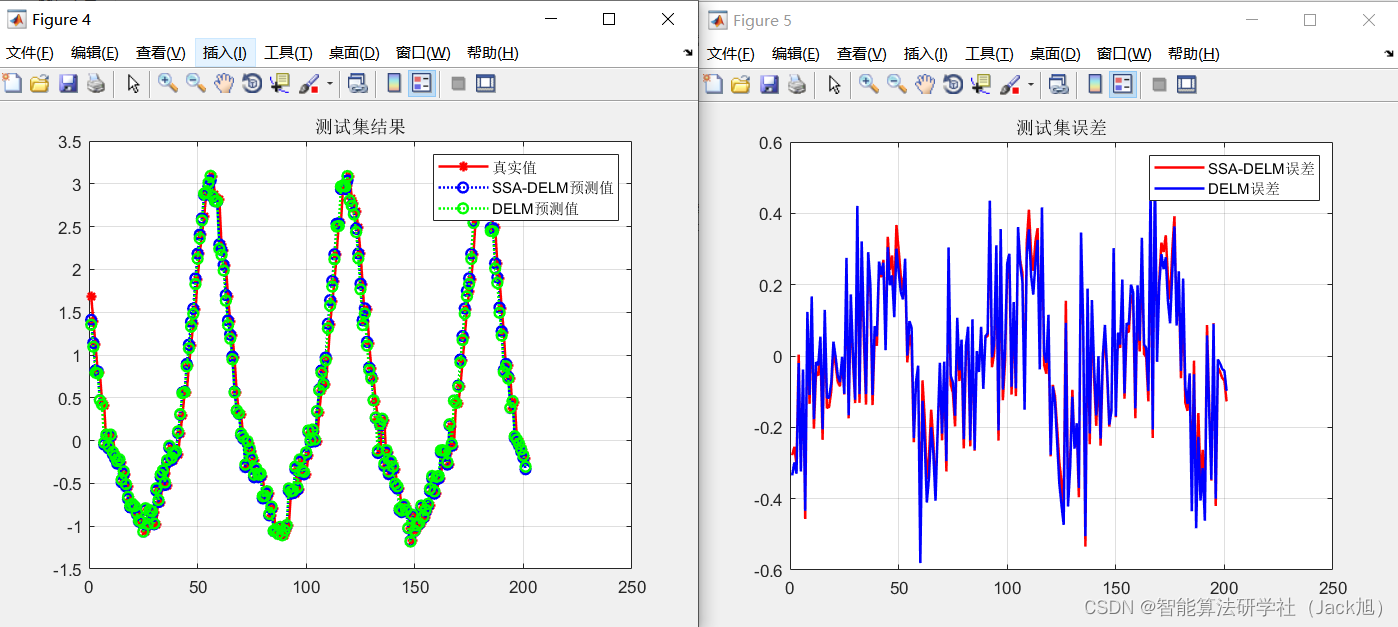This screenshot has height=627, width=1398.
Task: Click plot title 测试集误差 in Figure 5
Action: (x=1061, y=127)
